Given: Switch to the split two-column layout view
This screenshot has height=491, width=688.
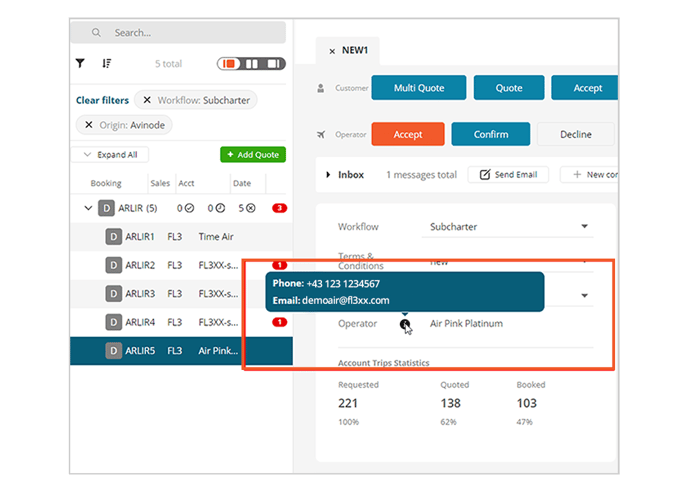Looking at the screenshot, I should point(253,64).
